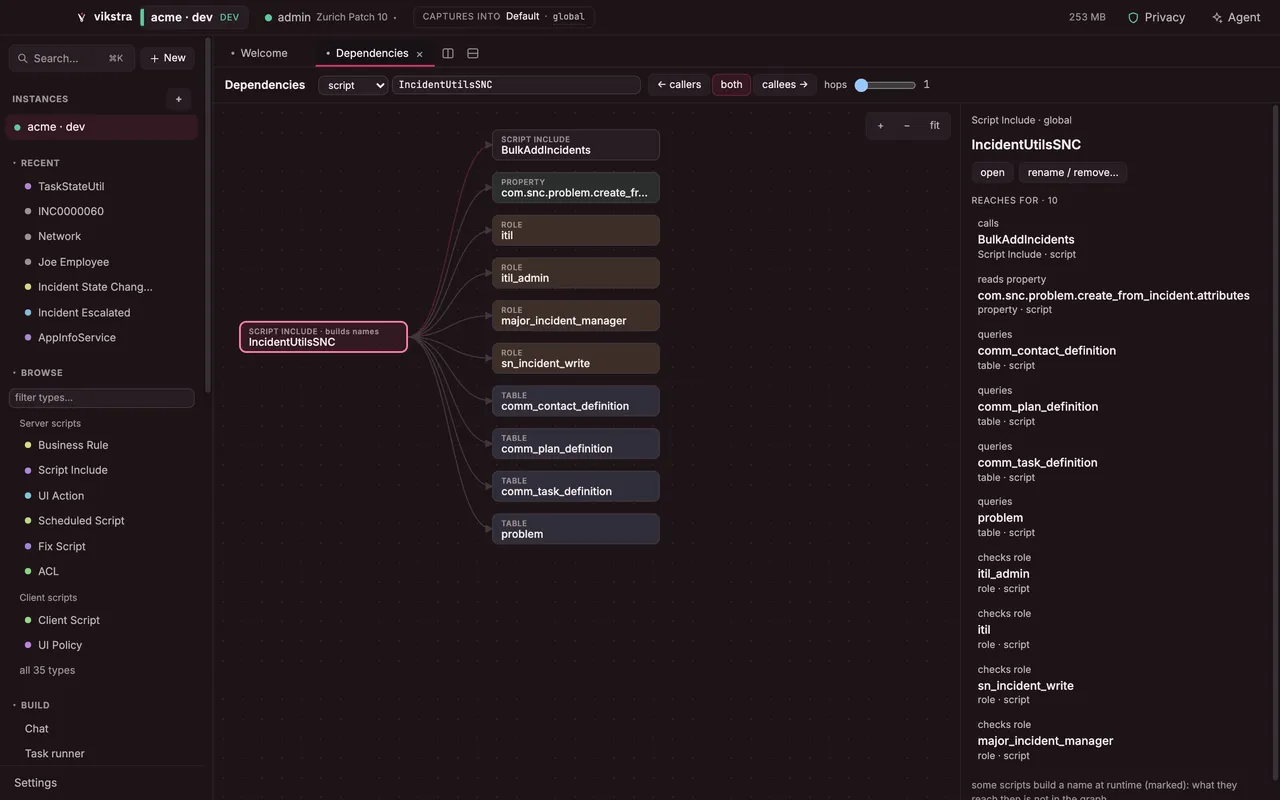Screen dimensions: 1280x800
Task: Select the BulkAddIncidents graph node
Action: click(x=576, y=145)
